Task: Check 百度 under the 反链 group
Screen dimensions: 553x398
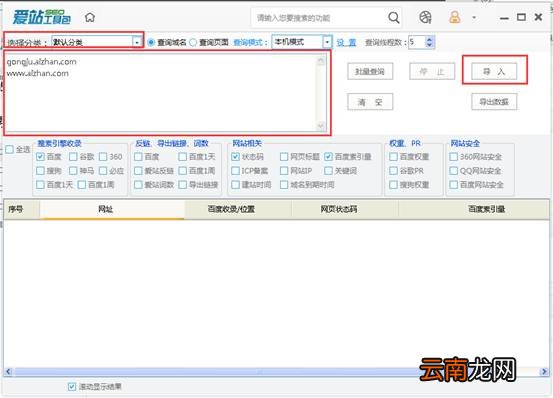Action: click(138, 157)
